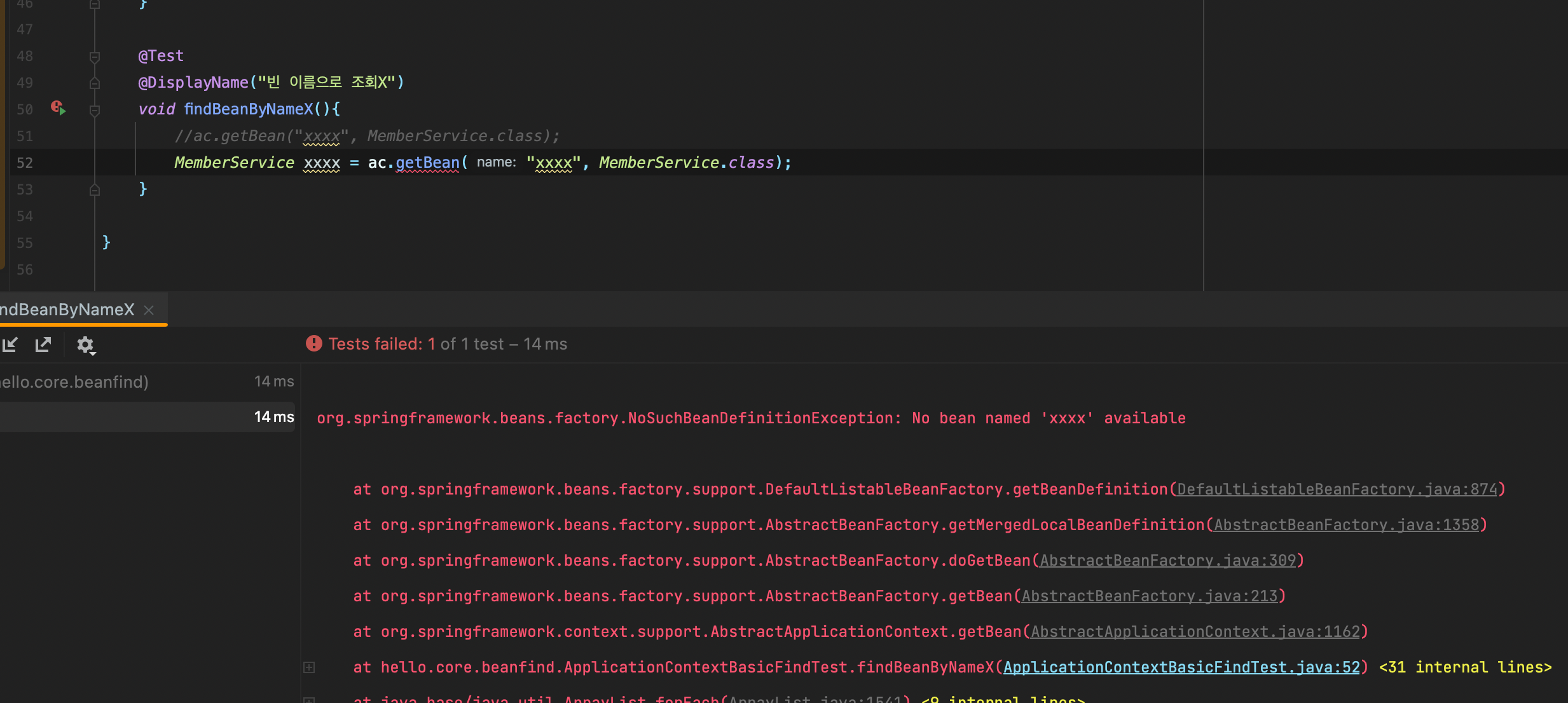Expand the 31 internal lines fold
The width and height of the screenshot is (1568, 703).
1466,667
